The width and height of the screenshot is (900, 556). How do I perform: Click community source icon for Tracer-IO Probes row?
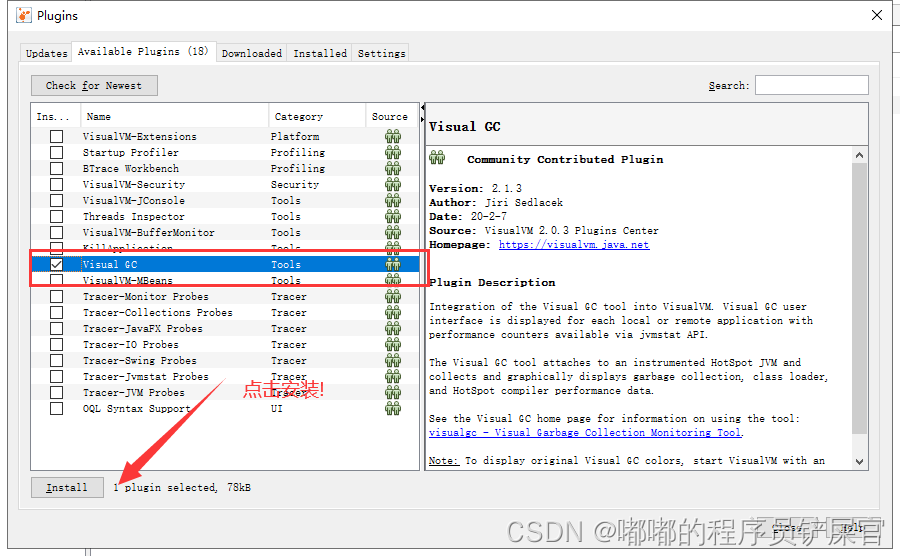tap(393, 345)
